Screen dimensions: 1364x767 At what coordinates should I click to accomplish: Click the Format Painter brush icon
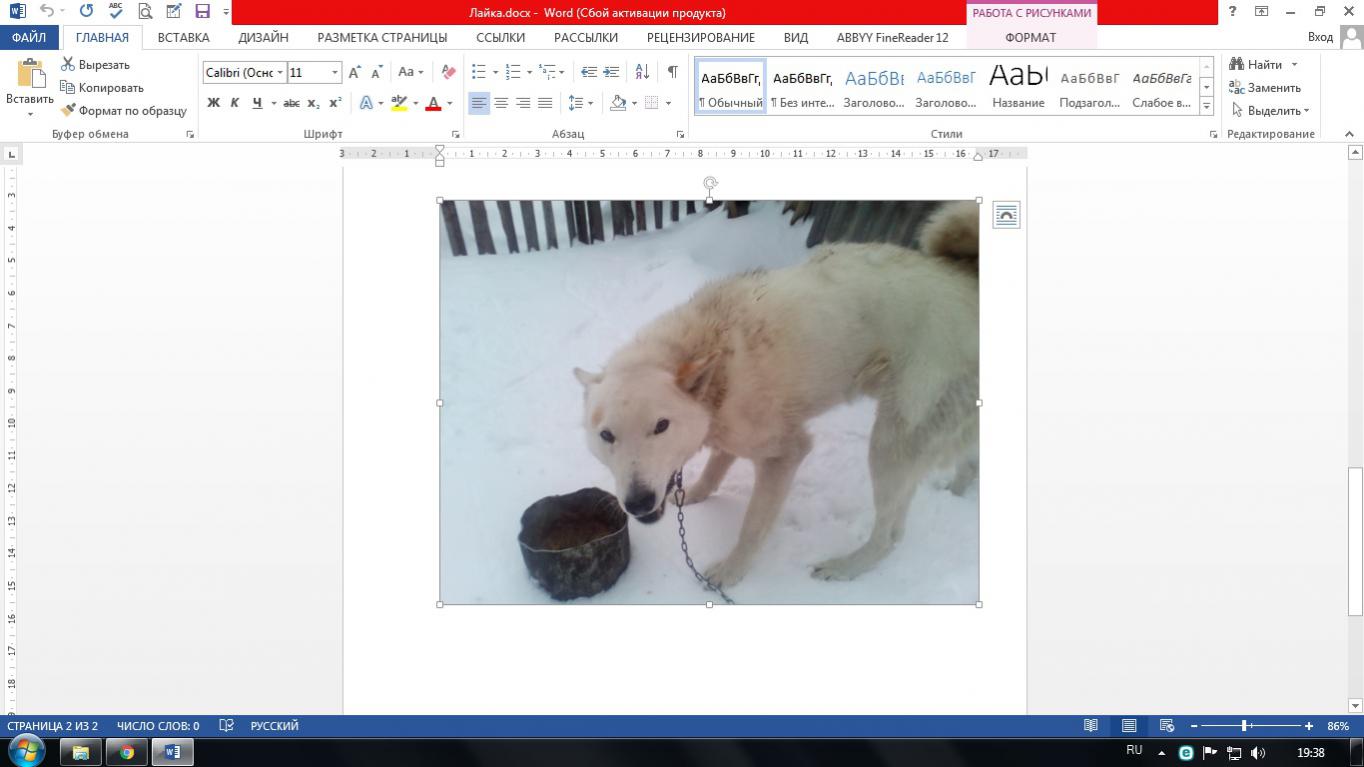pos(69,111)
